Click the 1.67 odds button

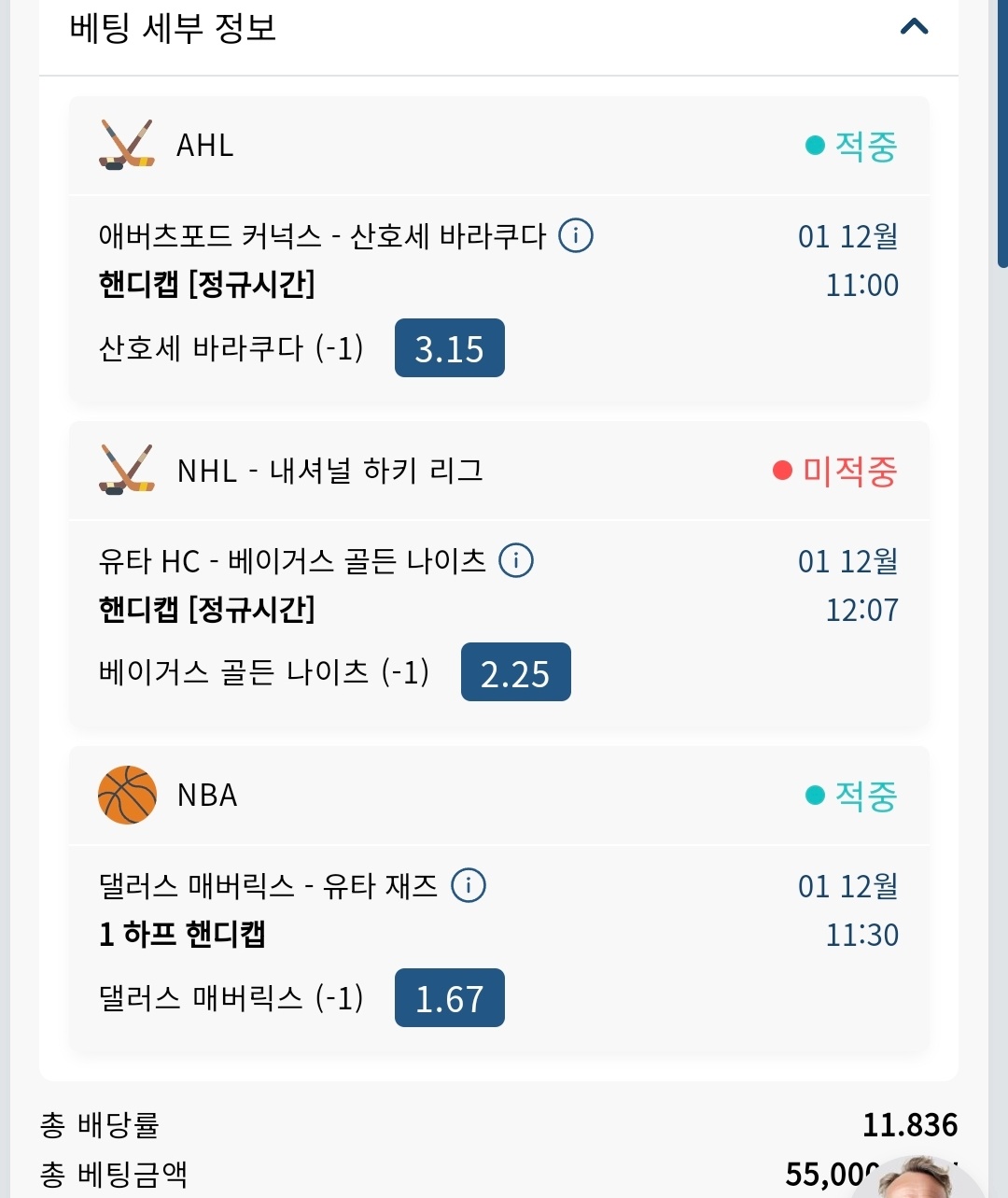[x=449, y=998]
